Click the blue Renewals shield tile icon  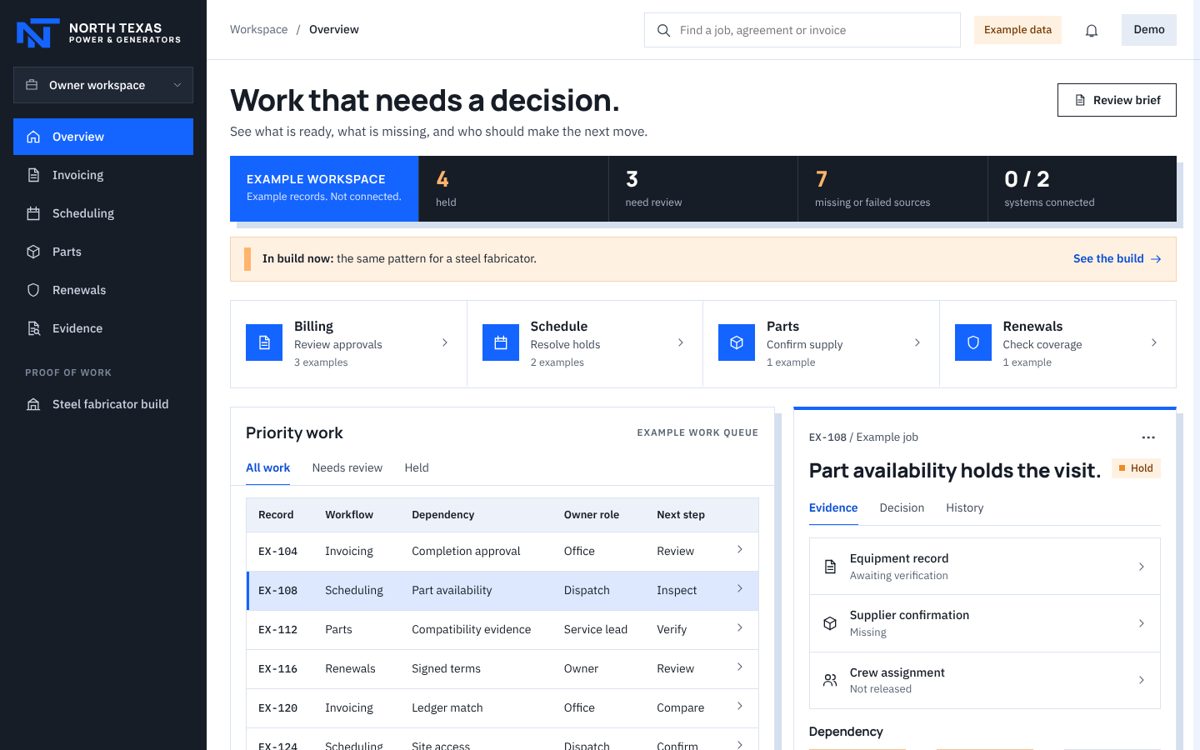(x=973, y=342)
